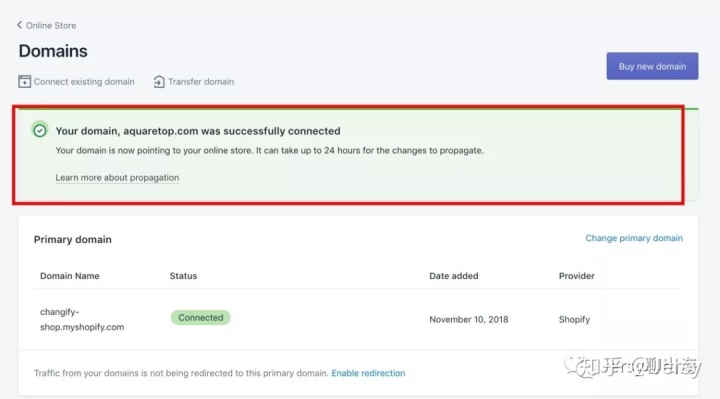Click the Domain Name column header
Screen dimensions: 720x399
(x=70, y=276)
